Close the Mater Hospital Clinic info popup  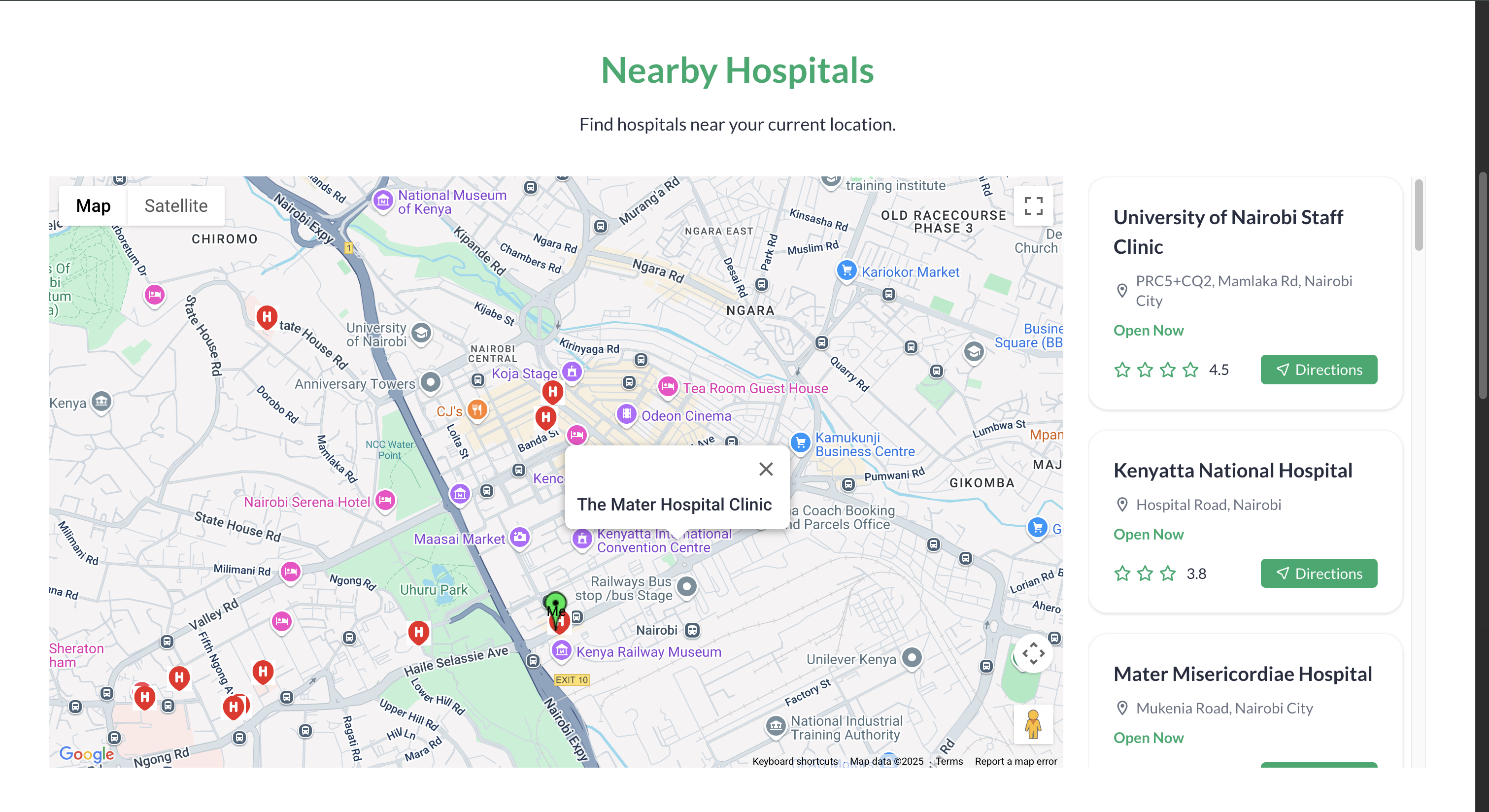tap(766, 469)
